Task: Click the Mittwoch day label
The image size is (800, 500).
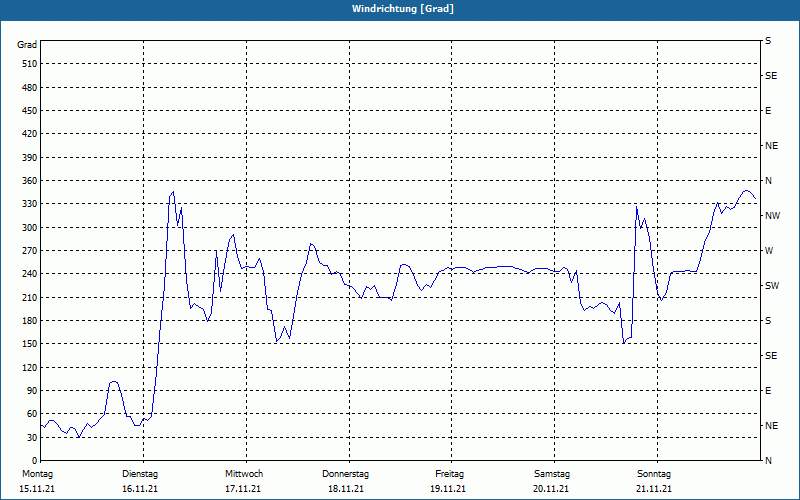Action: point(244,474)
